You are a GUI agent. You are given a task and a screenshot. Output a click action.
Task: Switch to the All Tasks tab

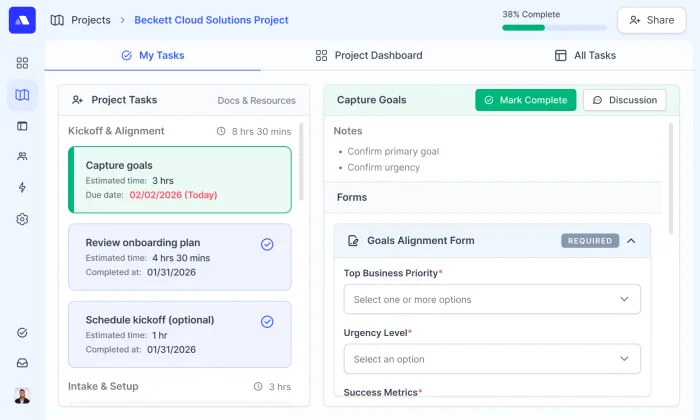[585, 55]
